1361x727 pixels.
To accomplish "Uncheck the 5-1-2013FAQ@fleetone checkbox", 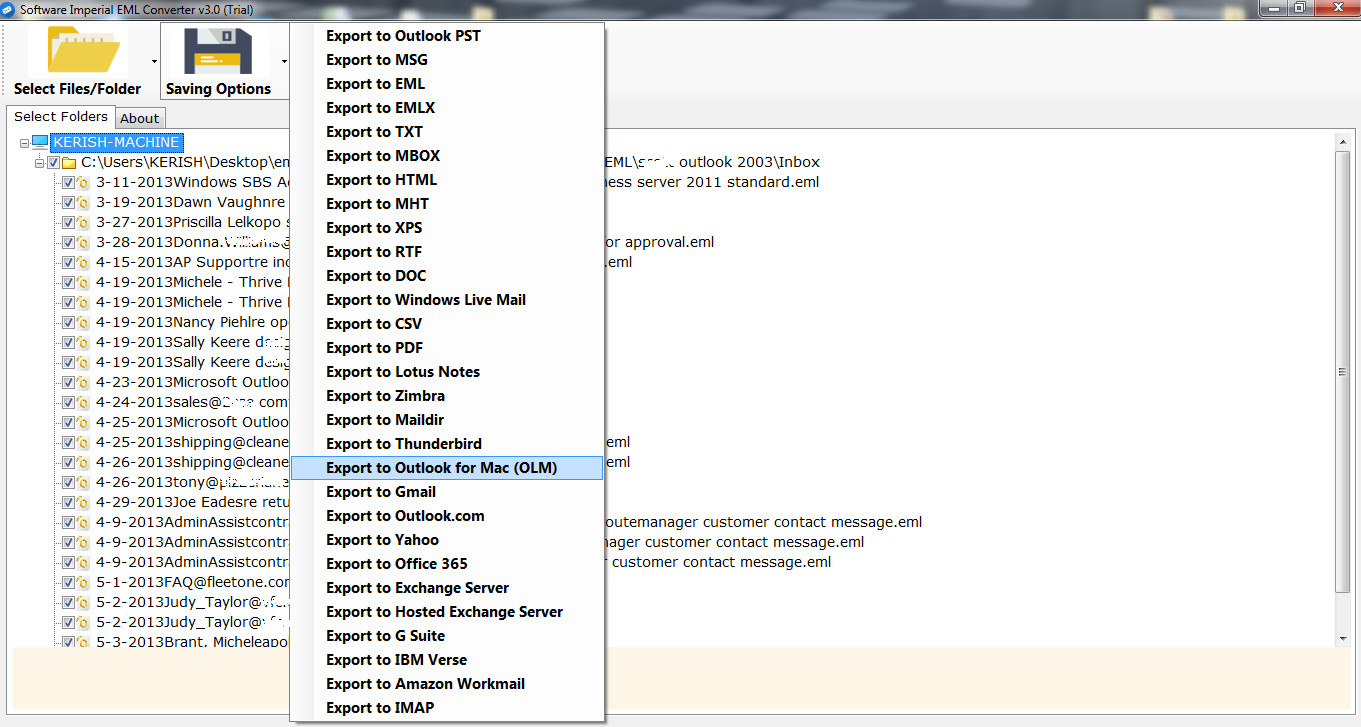I will coord(69,582).
